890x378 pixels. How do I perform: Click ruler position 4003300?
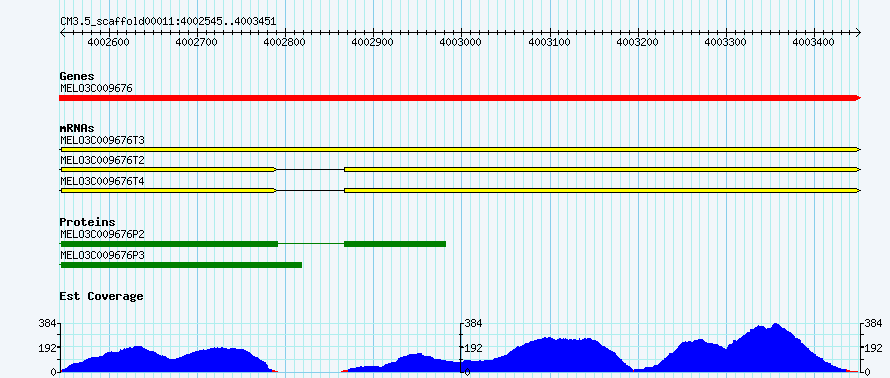pyautogui.click(x=725, y=43)
